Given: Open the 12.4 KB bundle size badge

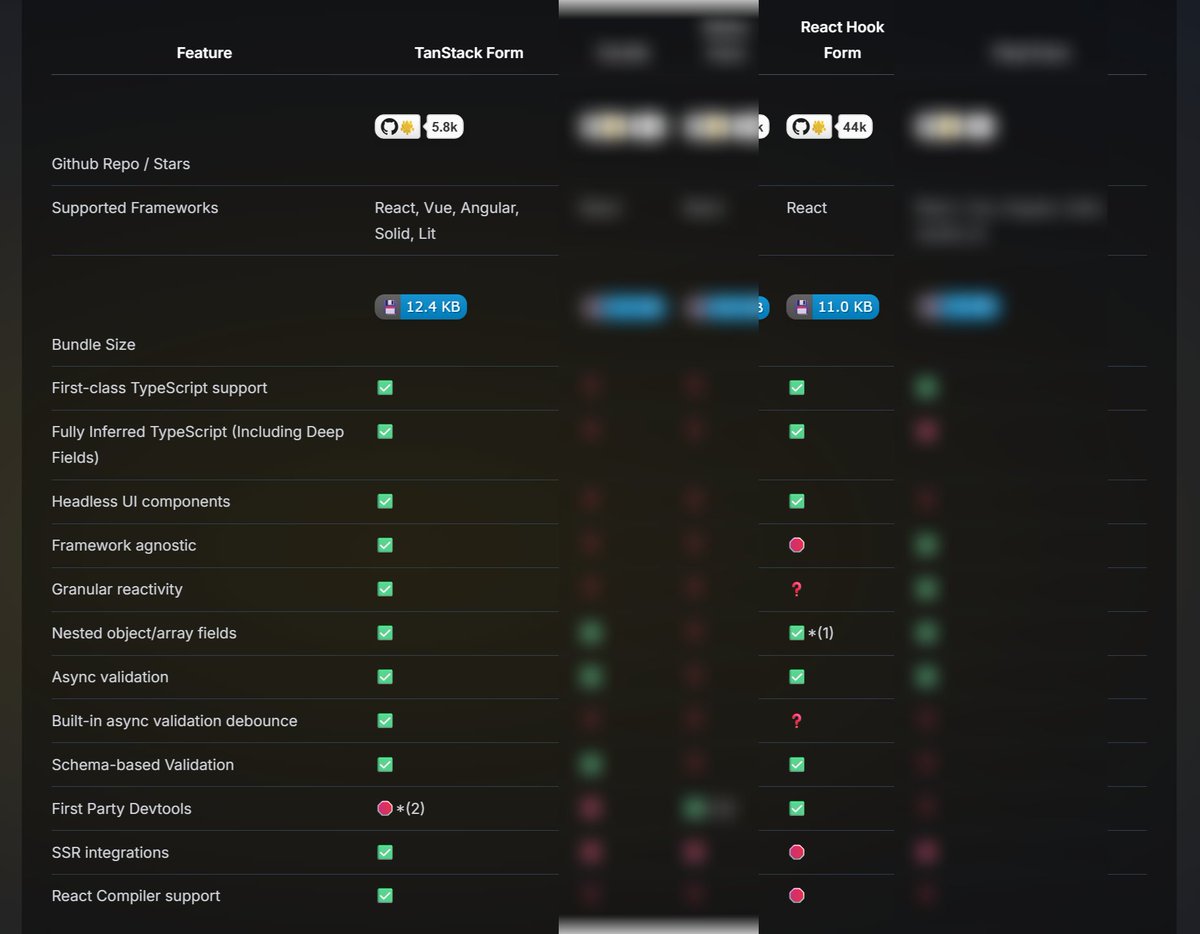Looking at the screenshot, I should tap(421, 307).
